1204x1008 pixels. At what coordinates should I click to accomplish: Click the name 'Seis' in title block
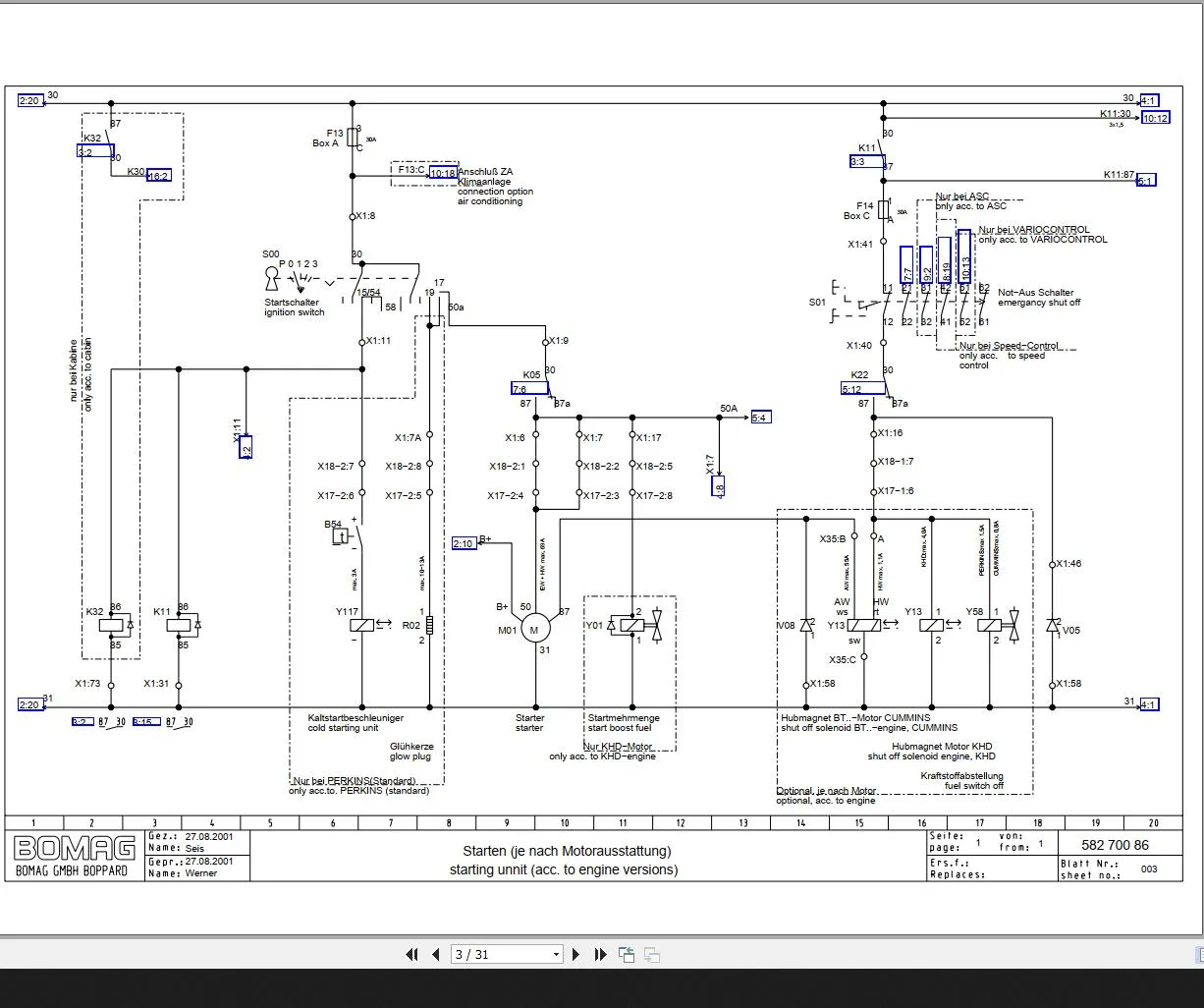195,848
